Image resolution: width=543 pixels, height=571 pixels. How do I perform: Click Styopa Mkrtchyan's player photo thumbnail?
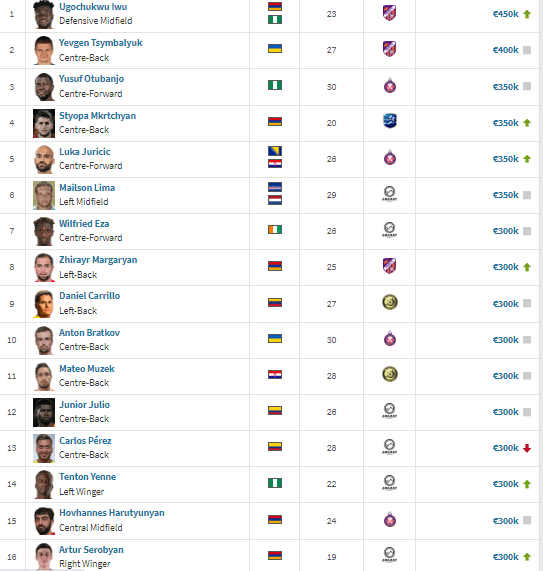(x=44, y=123)
